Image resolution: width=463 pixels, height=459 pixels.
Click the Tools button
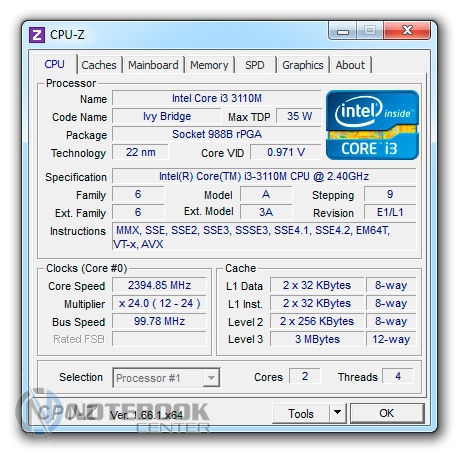point(301,413)
